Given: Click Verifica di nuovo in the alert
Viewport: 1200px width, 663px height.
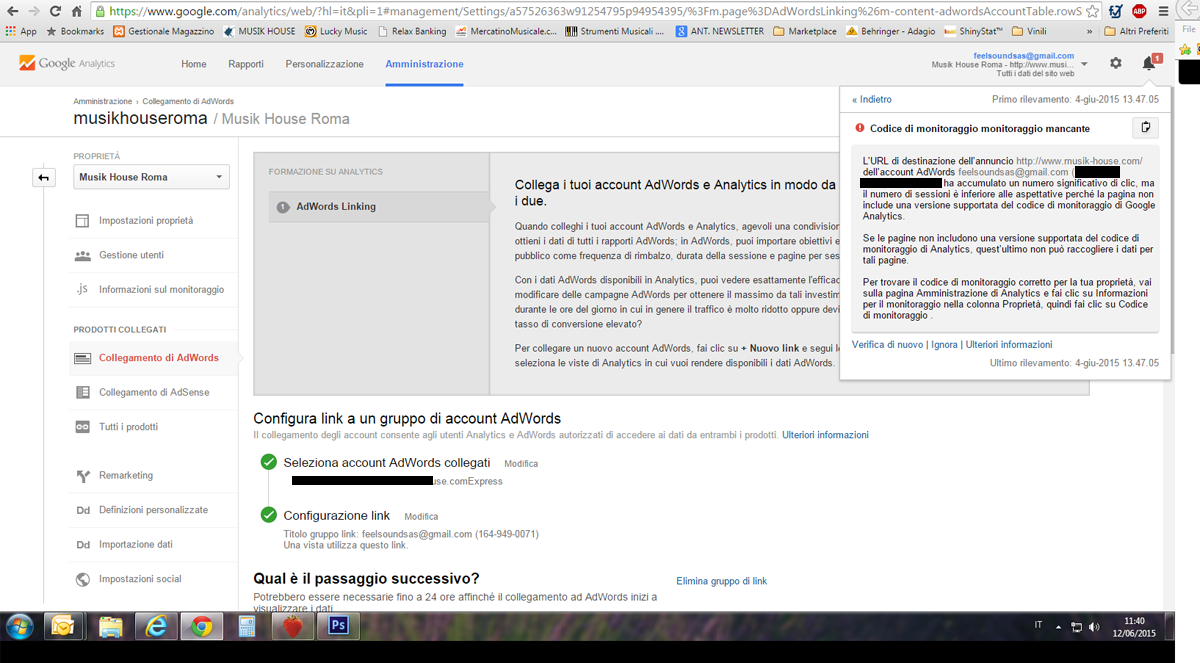Looking at the screenshot, I should pos(888,345).
